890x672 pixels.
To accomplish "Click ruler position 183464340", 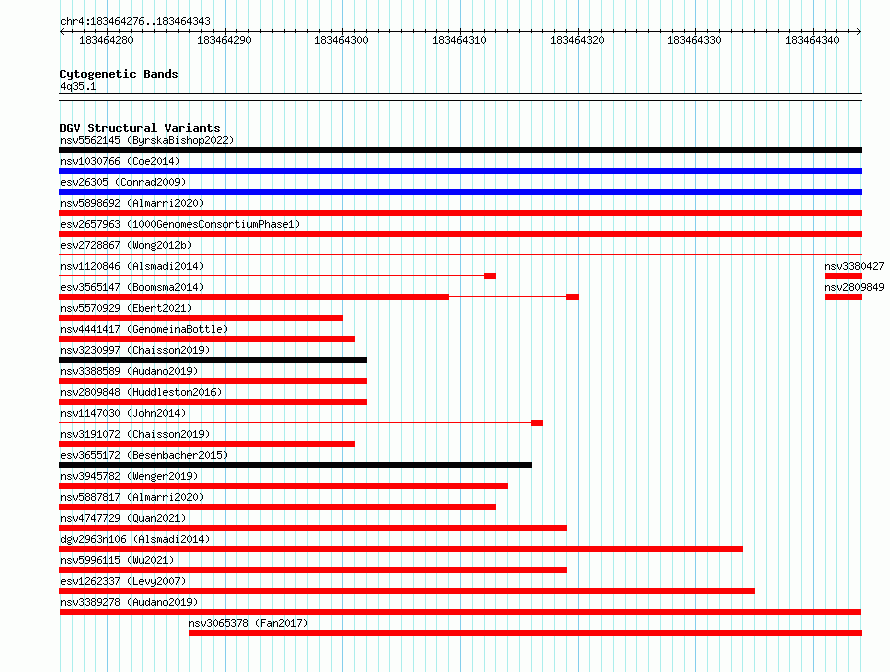I will coord(812,40).
